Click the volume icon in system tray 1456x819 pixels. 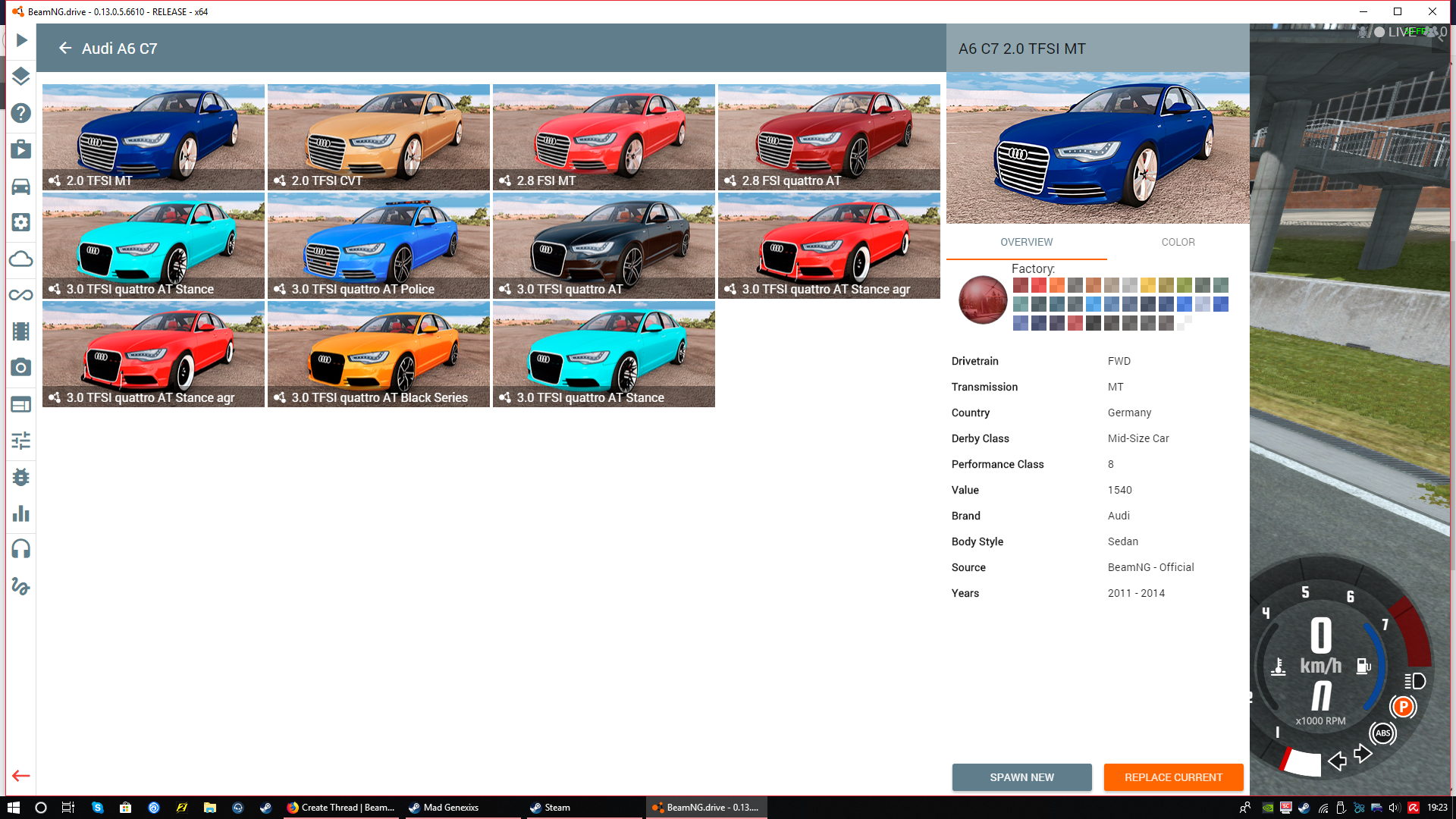pyautogui.click(x=1395, y=808)
